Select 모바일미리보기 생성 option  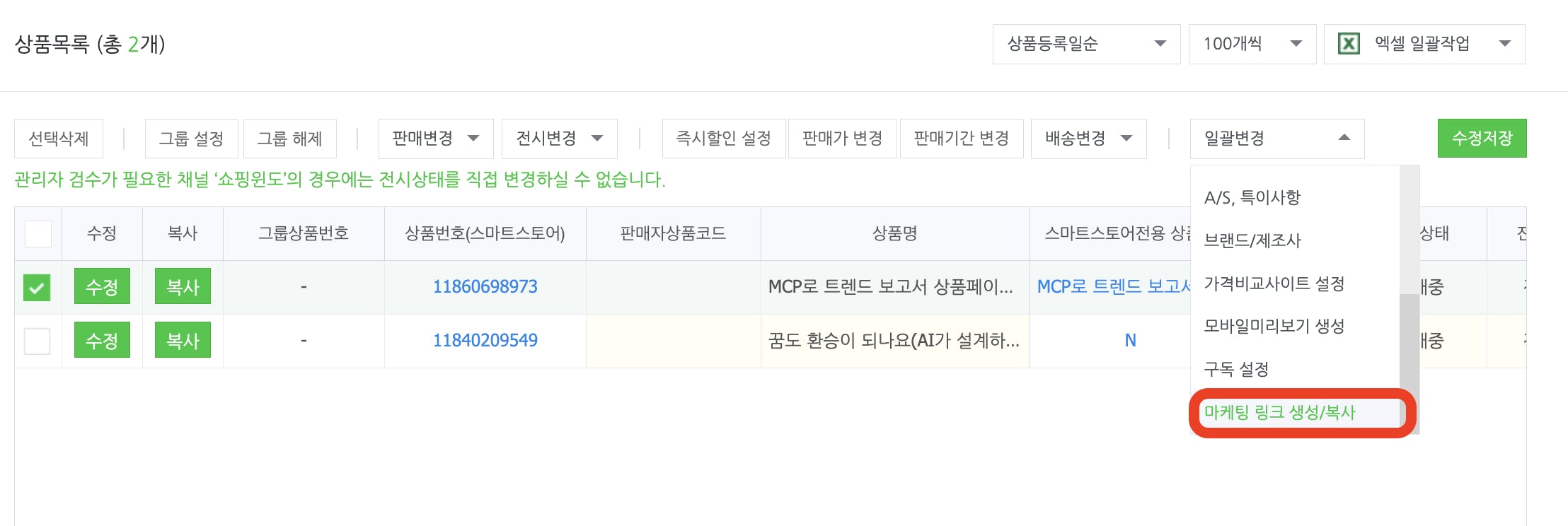[1274, 326]
